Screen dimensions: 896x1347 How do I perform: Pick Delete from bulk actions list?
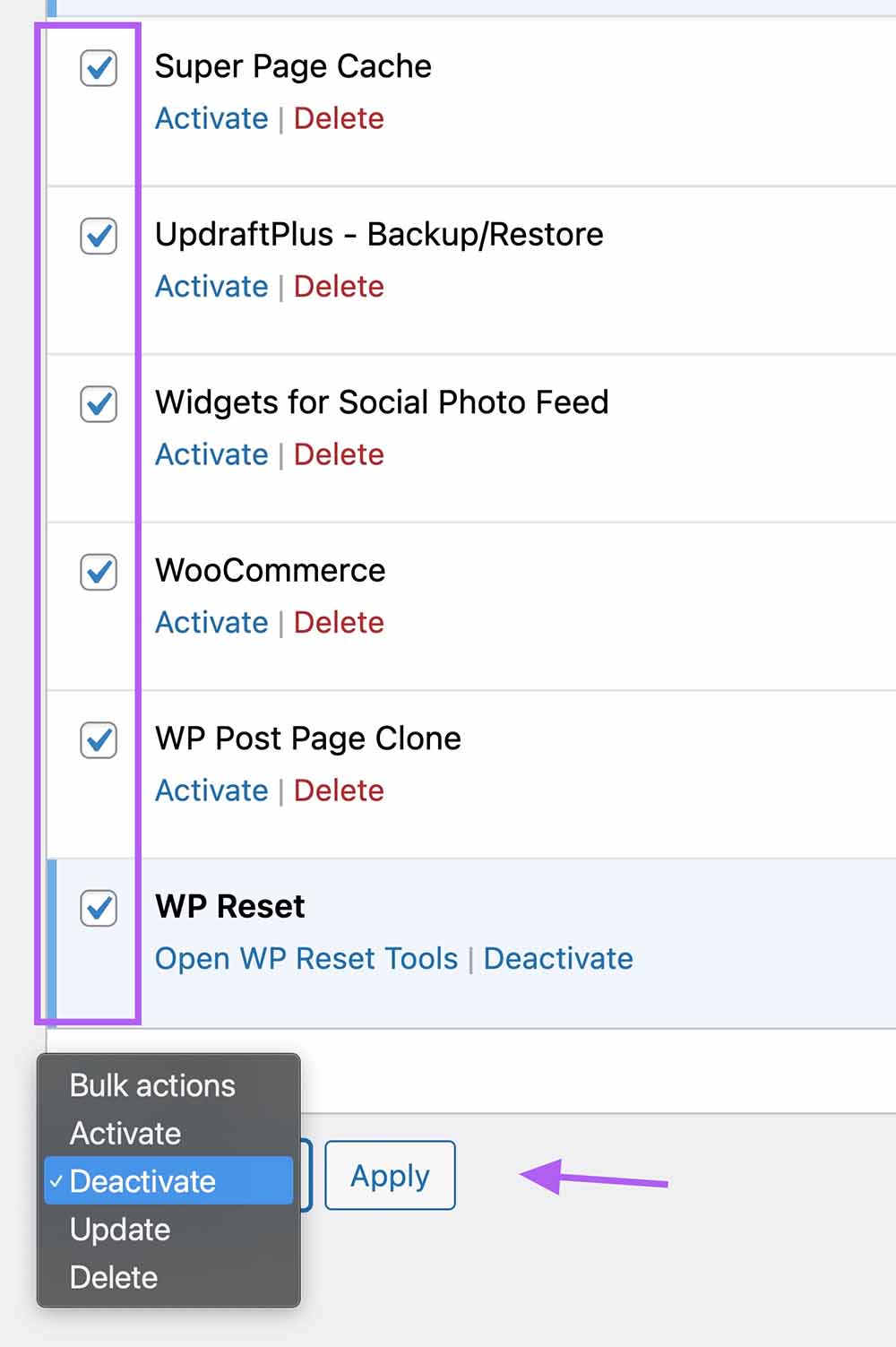coord(114,1277)
